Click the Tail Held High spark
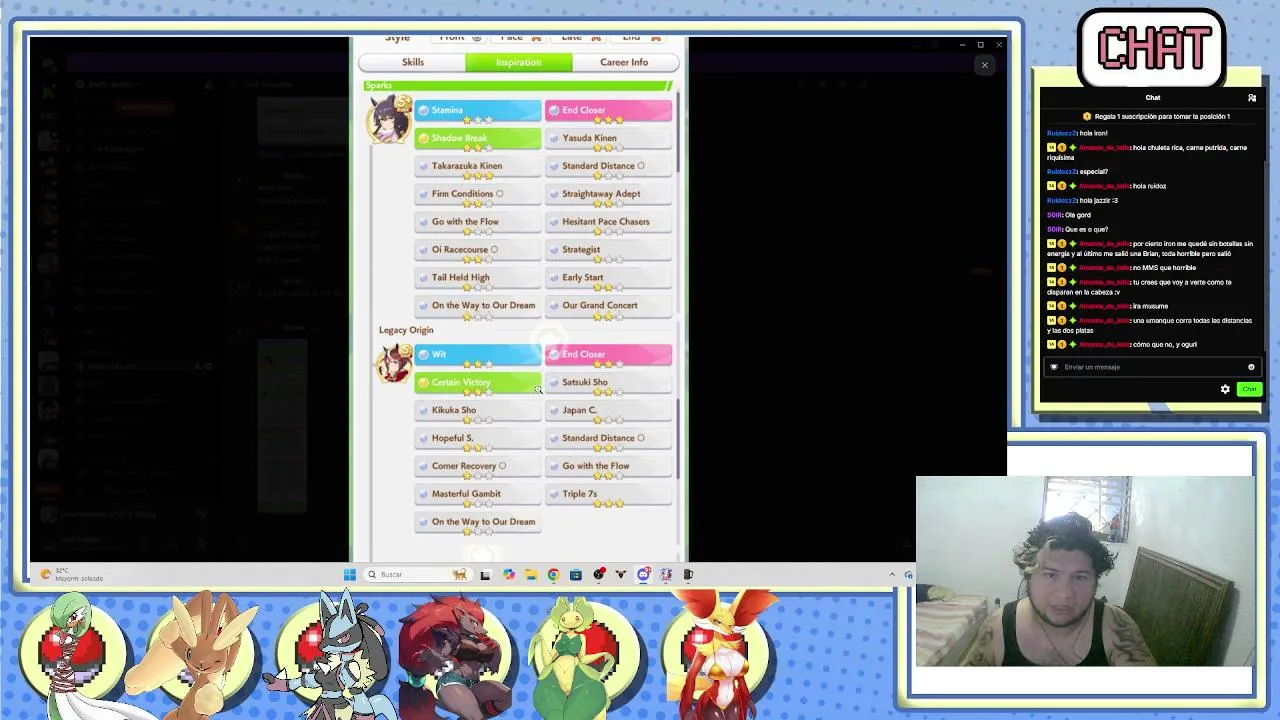This screenshot has height=720, width=1280. click(478, 279)
